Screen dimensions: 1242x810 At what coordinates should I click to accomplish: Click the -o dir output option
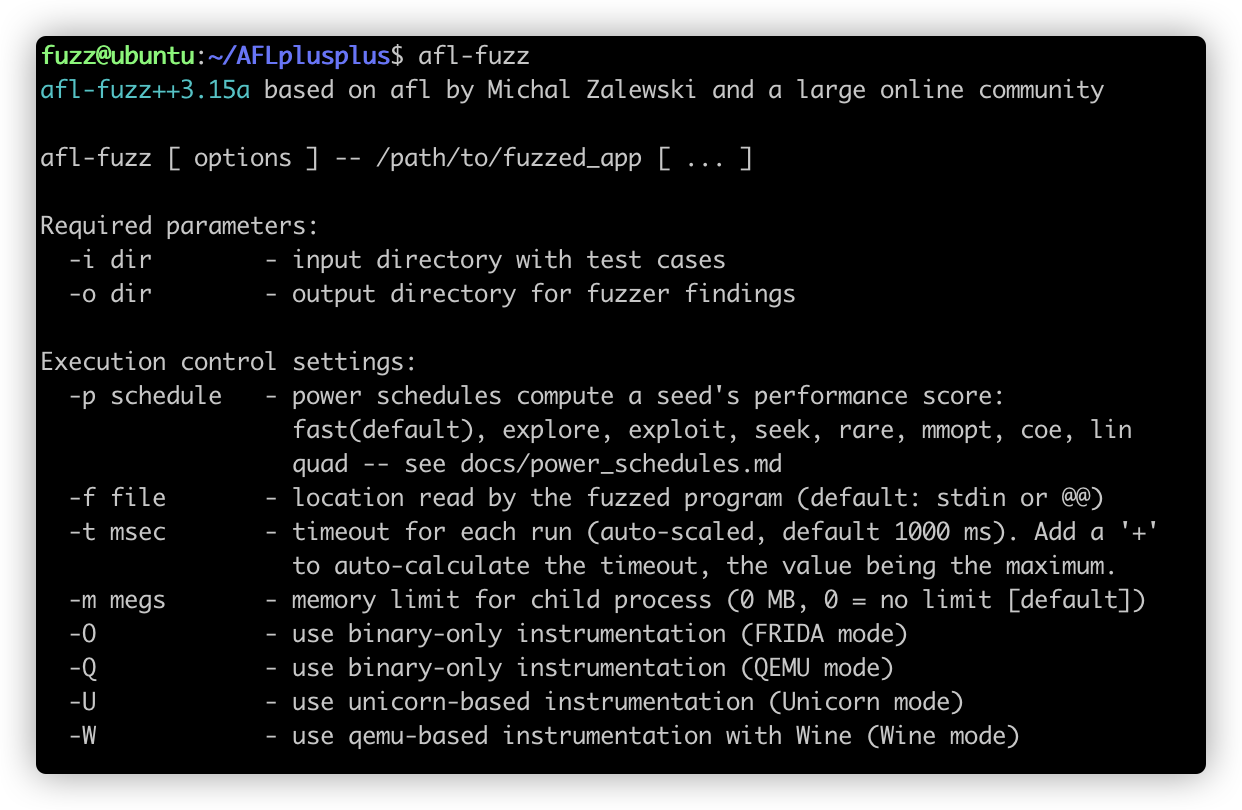[110, 294]
